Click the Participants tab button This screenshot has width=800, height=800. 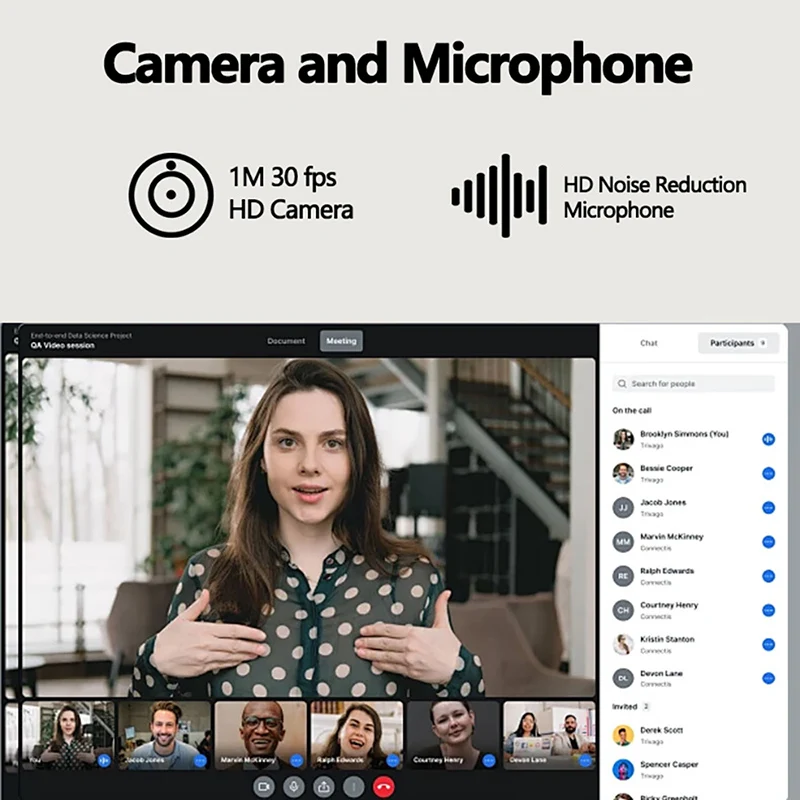(x=738, y=343)
